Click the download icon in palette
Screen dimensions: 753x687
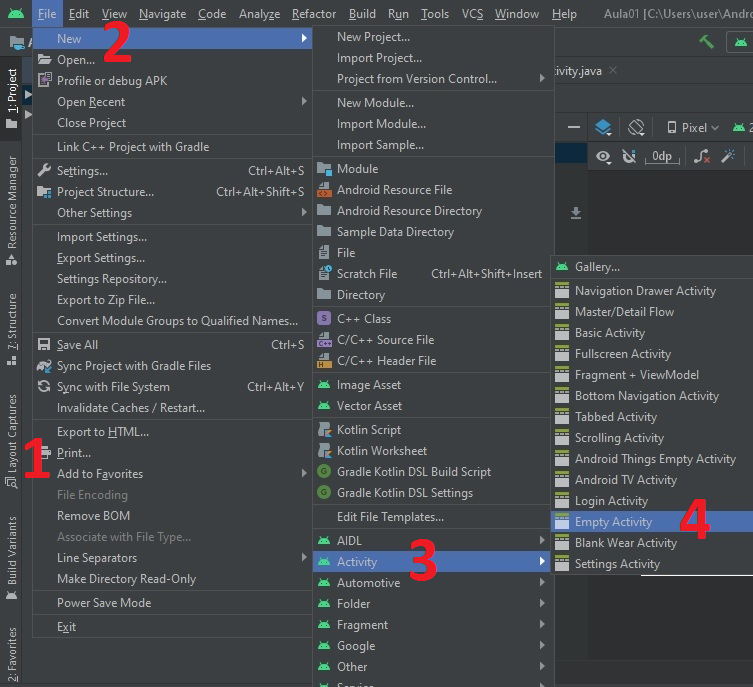pyautogui.click(x=576, y=213)
